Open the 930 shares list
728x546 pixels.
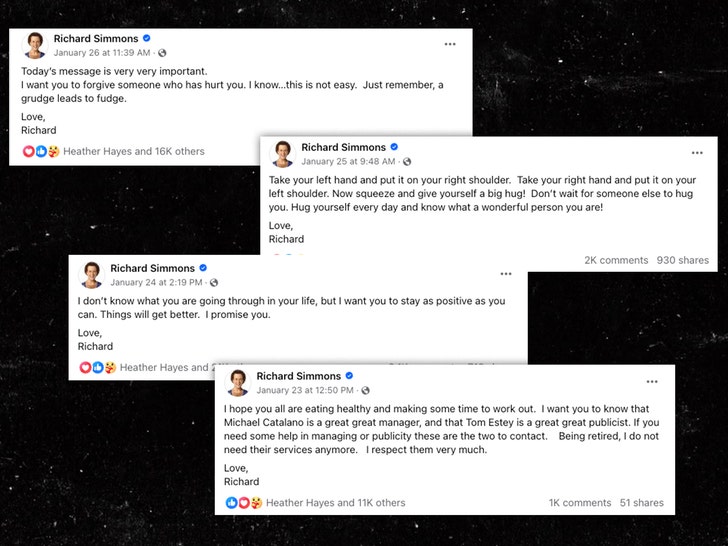click(682, 260)
